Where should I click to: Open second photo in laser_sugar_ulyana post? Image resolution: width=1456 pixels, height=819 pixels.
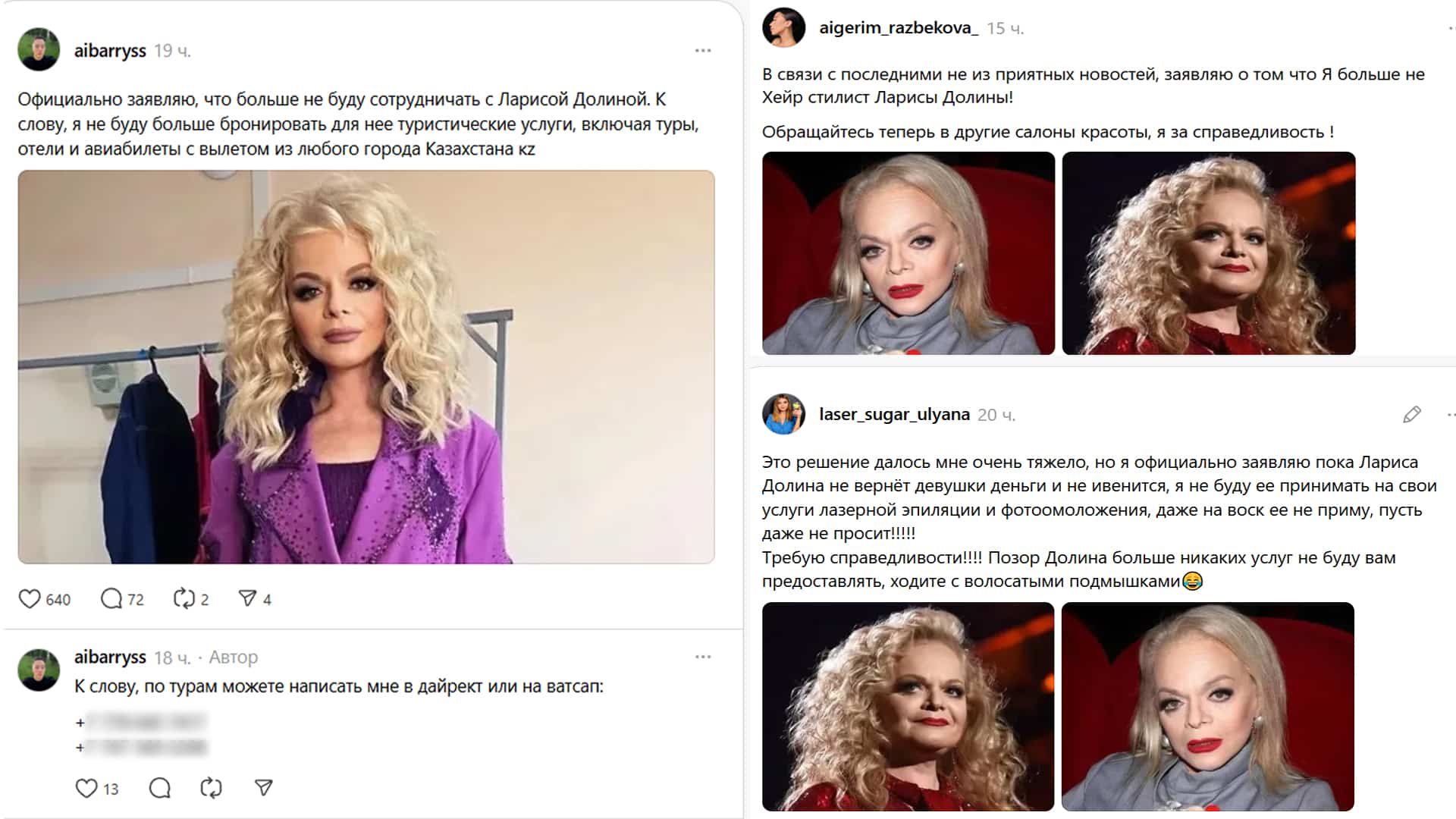click(x=1208, y=707)
